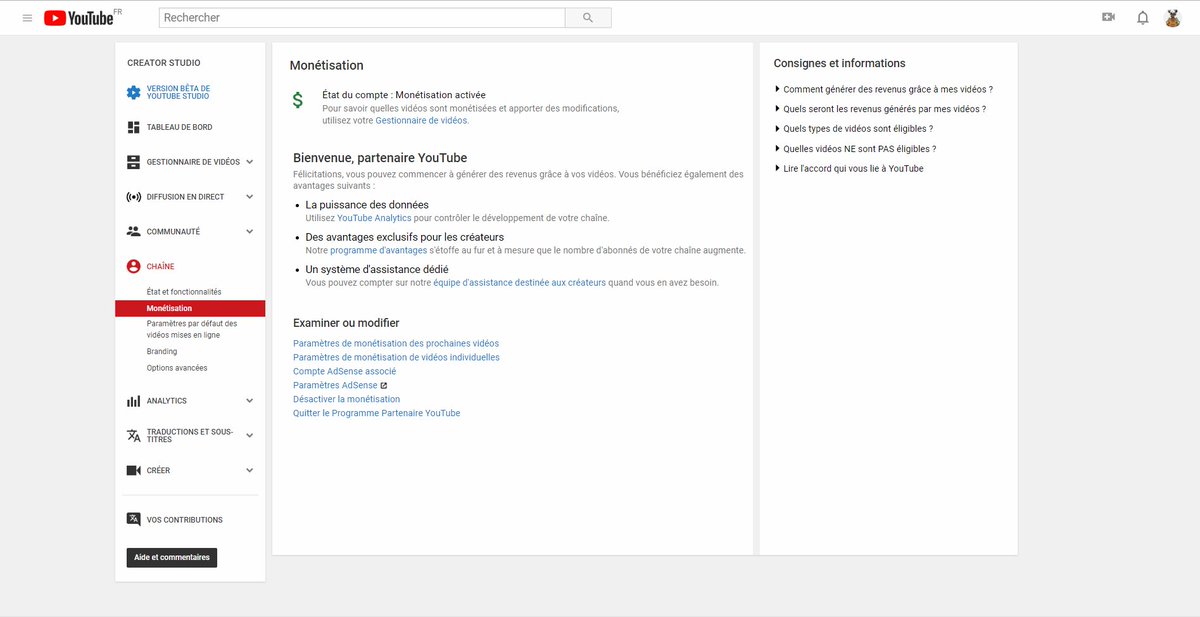Open Version bêta de YouTube Studio

pos(178,92)
